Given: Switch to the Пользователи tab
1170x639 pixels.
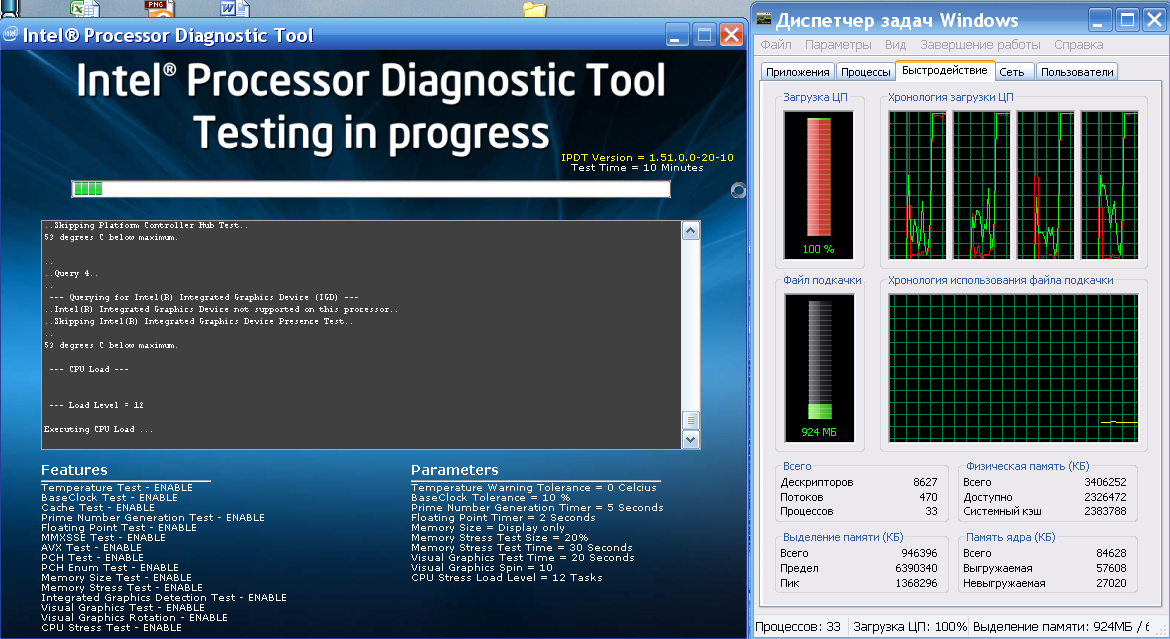Looking at the screenshot, I should click(1077, 72).
